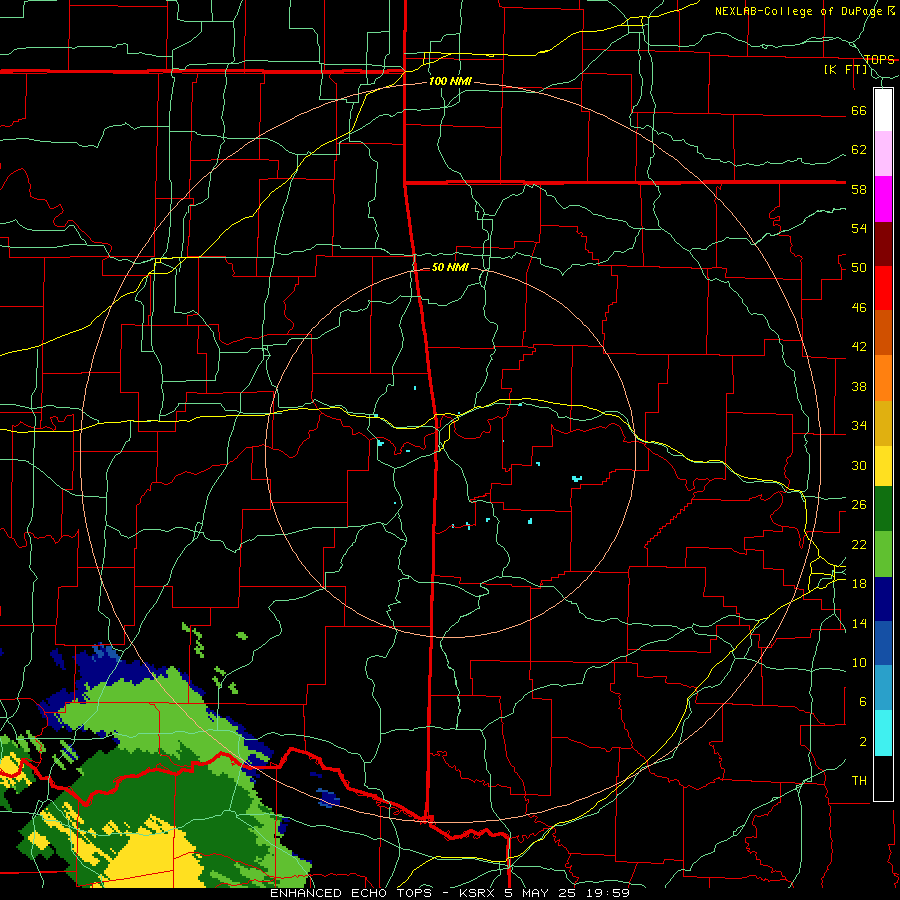Click legend value "54"
Viewport: 900px width, 900px height.
coord(859,228)
